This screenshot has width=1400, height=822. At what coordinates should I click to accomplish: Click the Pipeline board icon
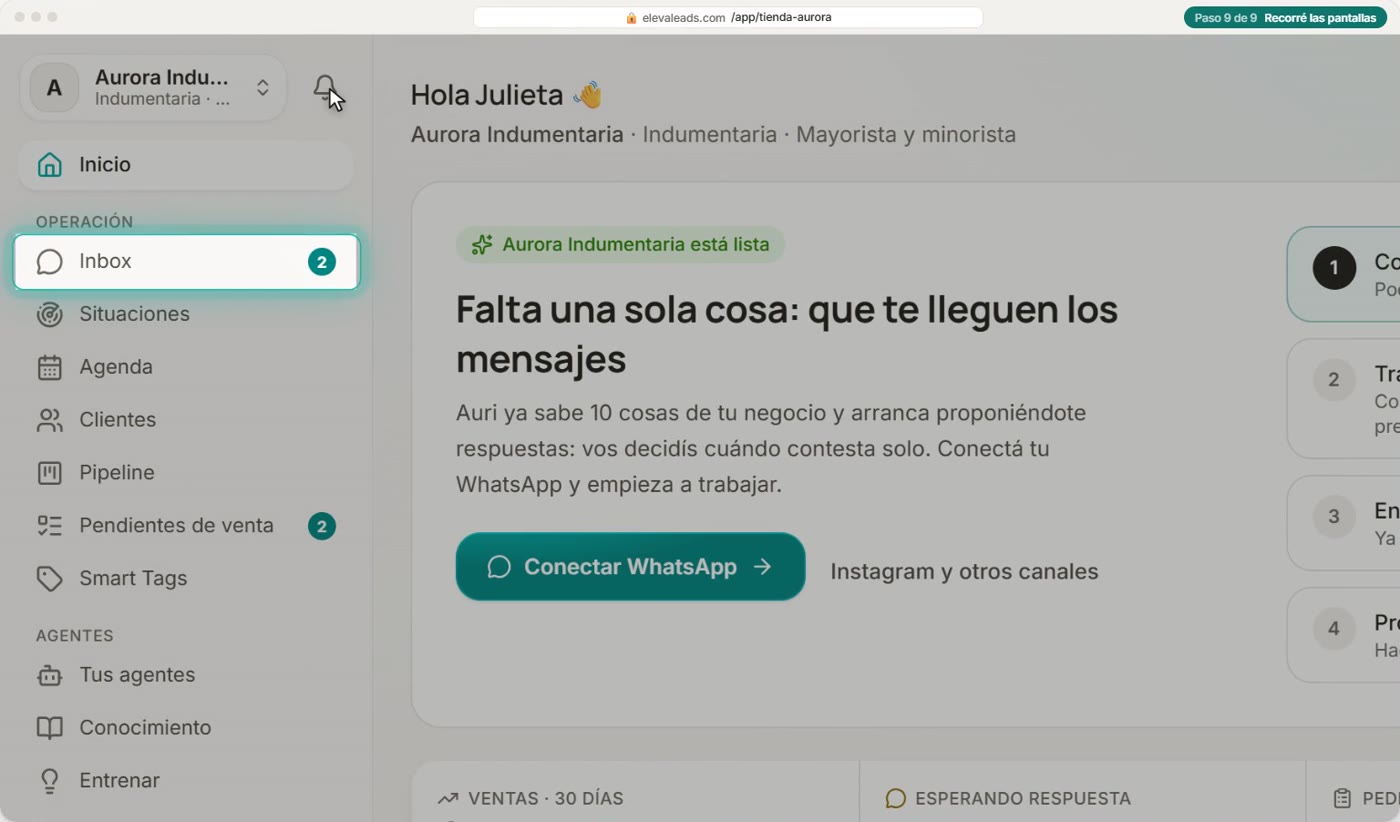[x=49, y=473]
